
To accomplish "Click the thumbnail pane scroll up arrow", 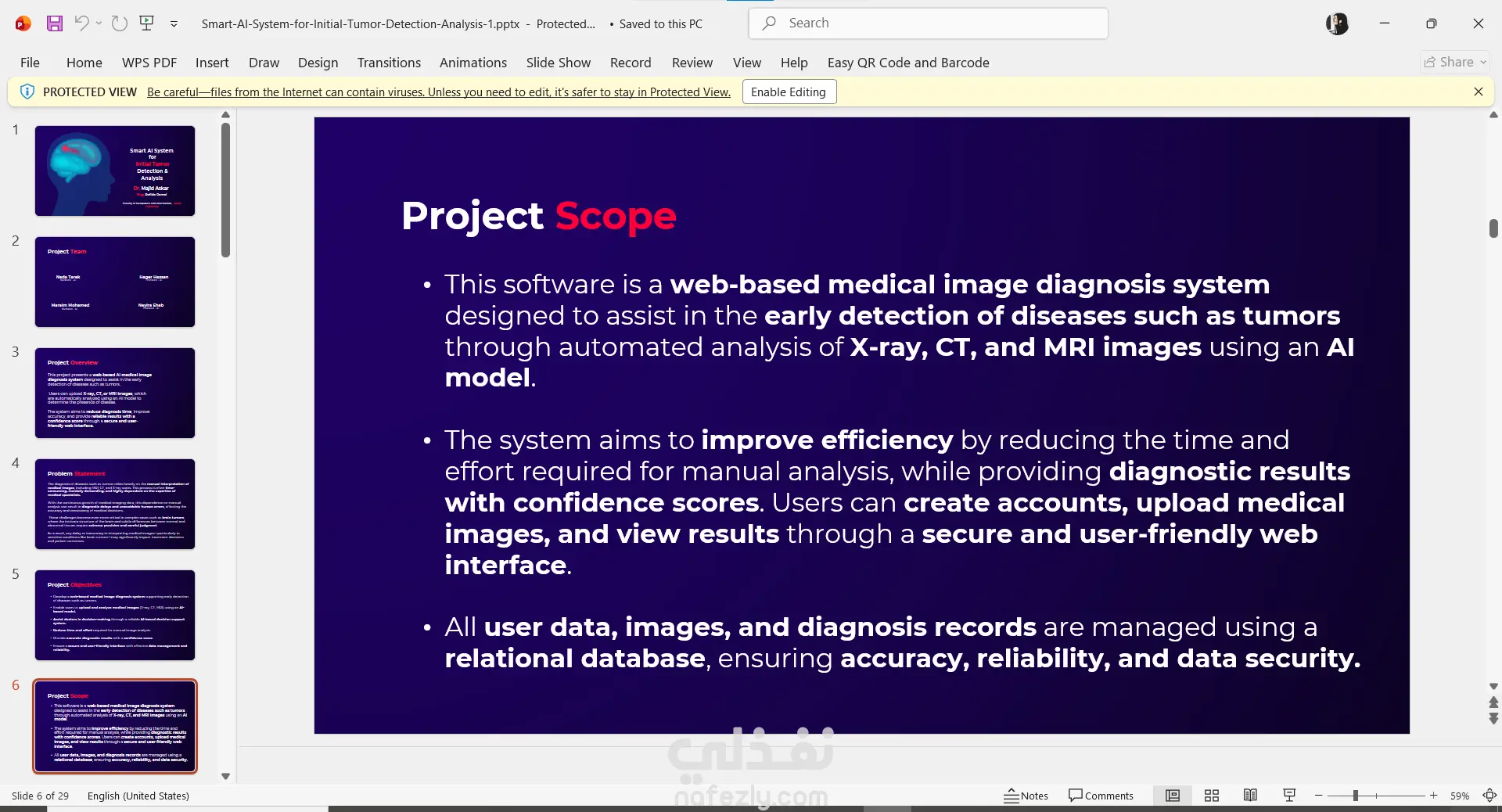I will point(225,115).
